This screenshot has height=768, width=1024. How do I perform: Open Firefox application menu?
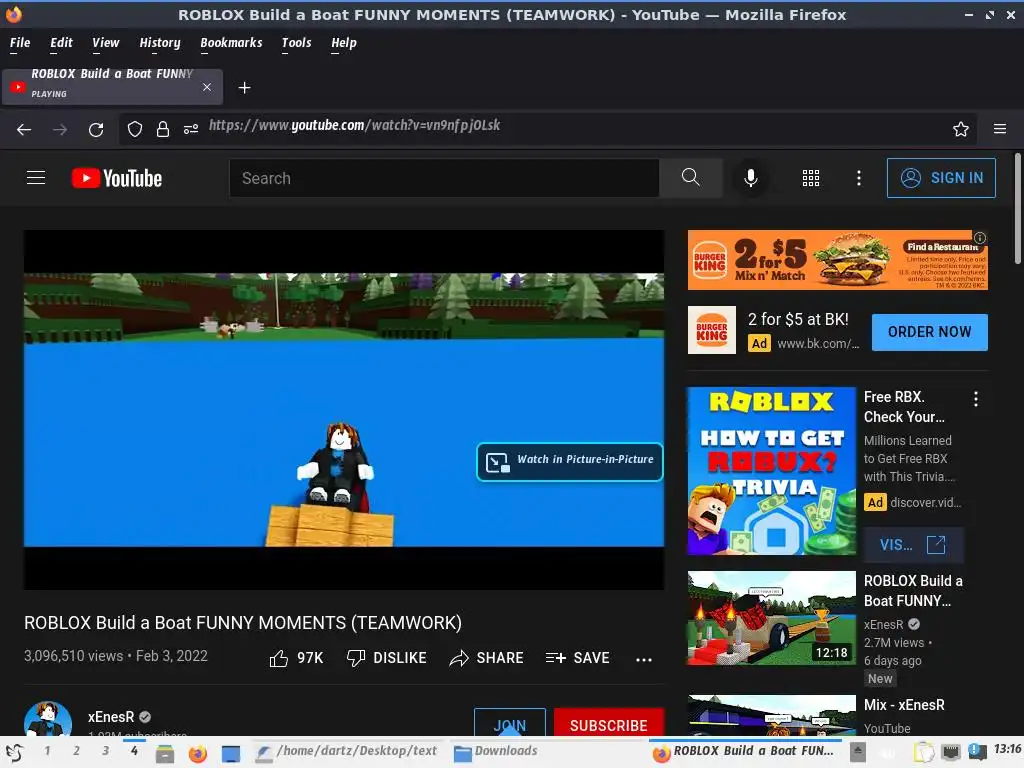(1000, 129)
